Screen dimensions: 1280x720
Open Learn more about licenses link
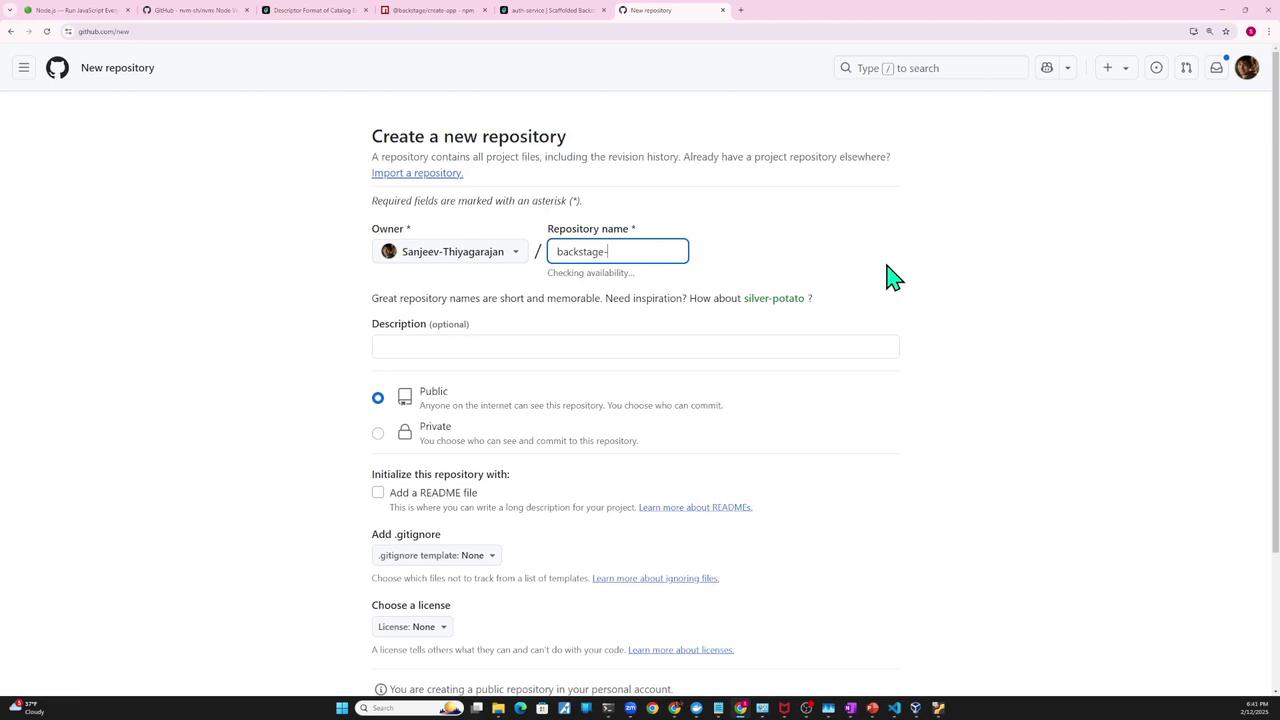click(x=681, y=650)
